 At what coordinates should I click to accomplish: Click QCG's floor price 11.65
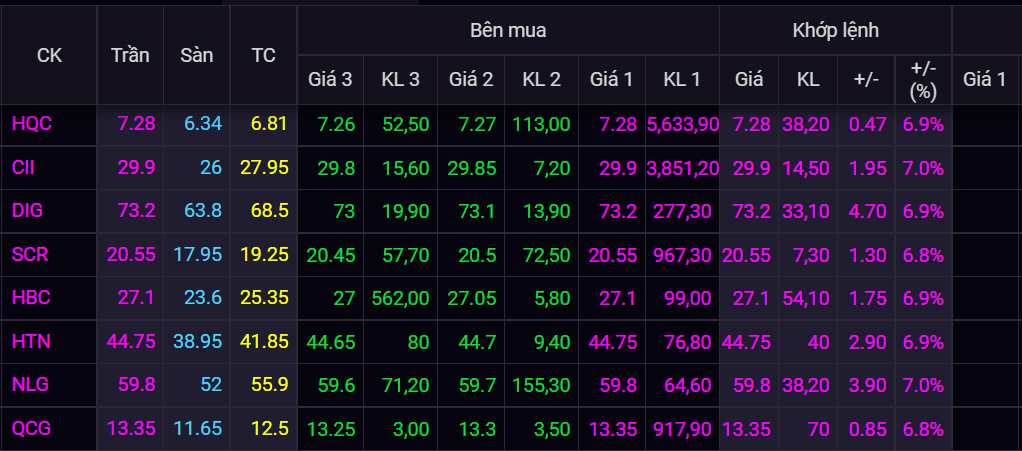pos(197,429)
